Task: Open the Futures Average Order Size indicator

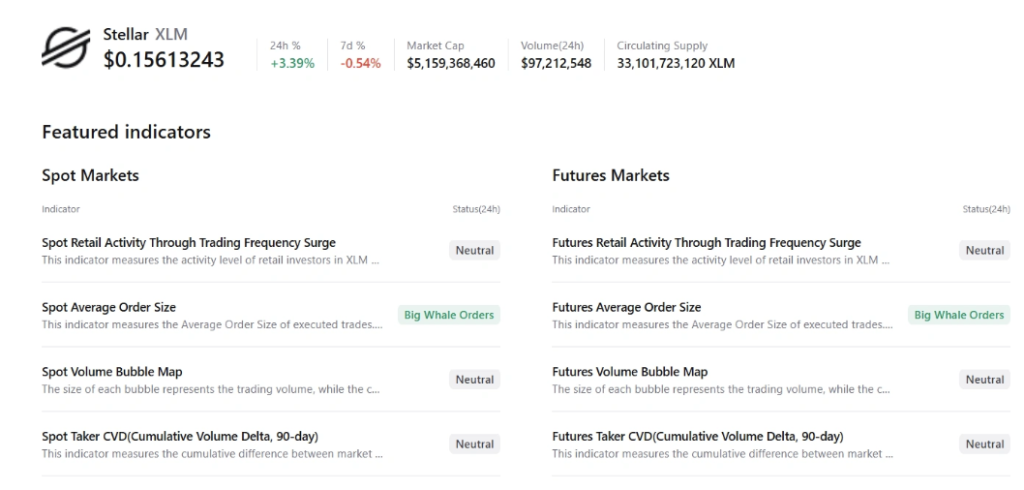Action: [x=626, y=307]
